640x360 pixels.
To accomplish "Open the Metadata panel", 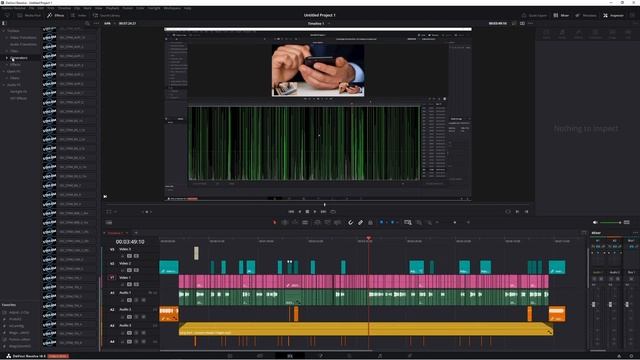I will (x=586, y=16).
